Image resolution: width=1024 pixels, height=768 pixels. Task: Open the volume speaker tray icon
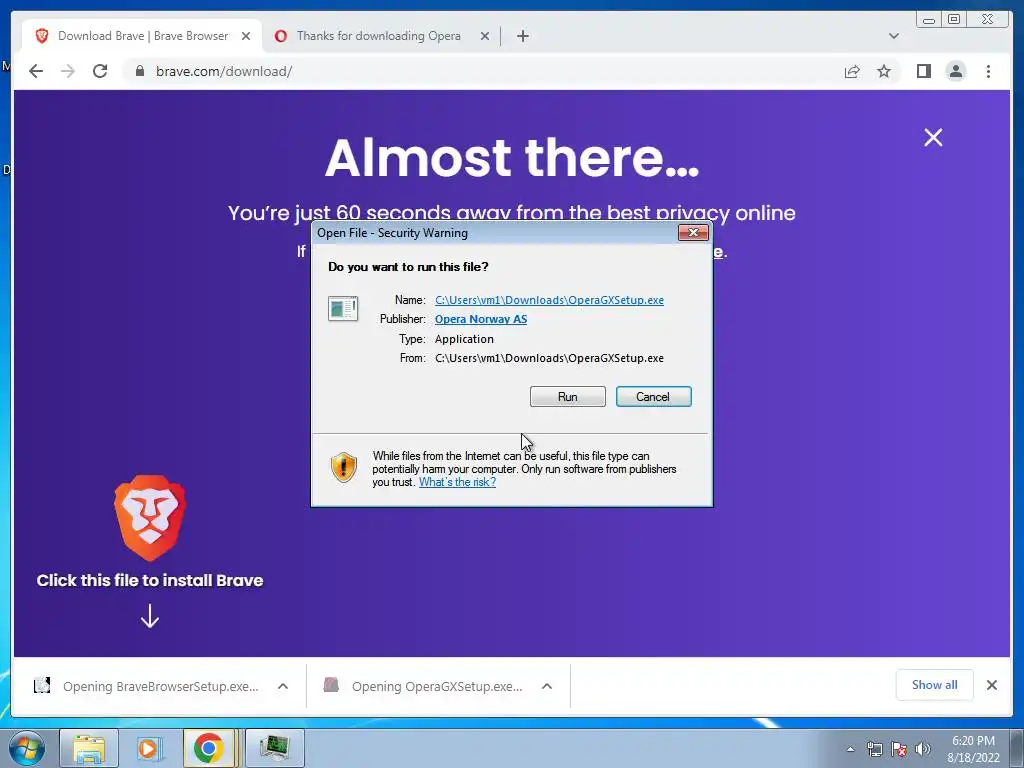click(x=923, y=749)
